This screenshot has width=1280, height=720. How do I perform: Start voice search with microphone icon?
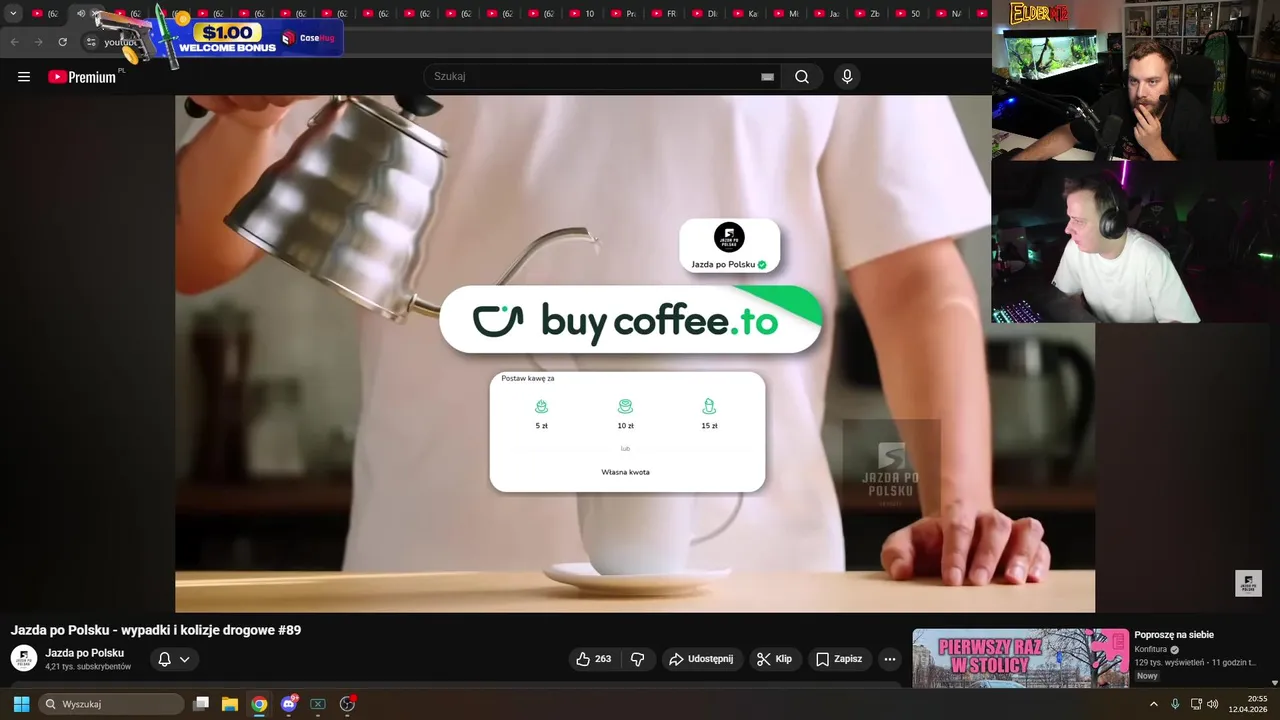[847, 77]
